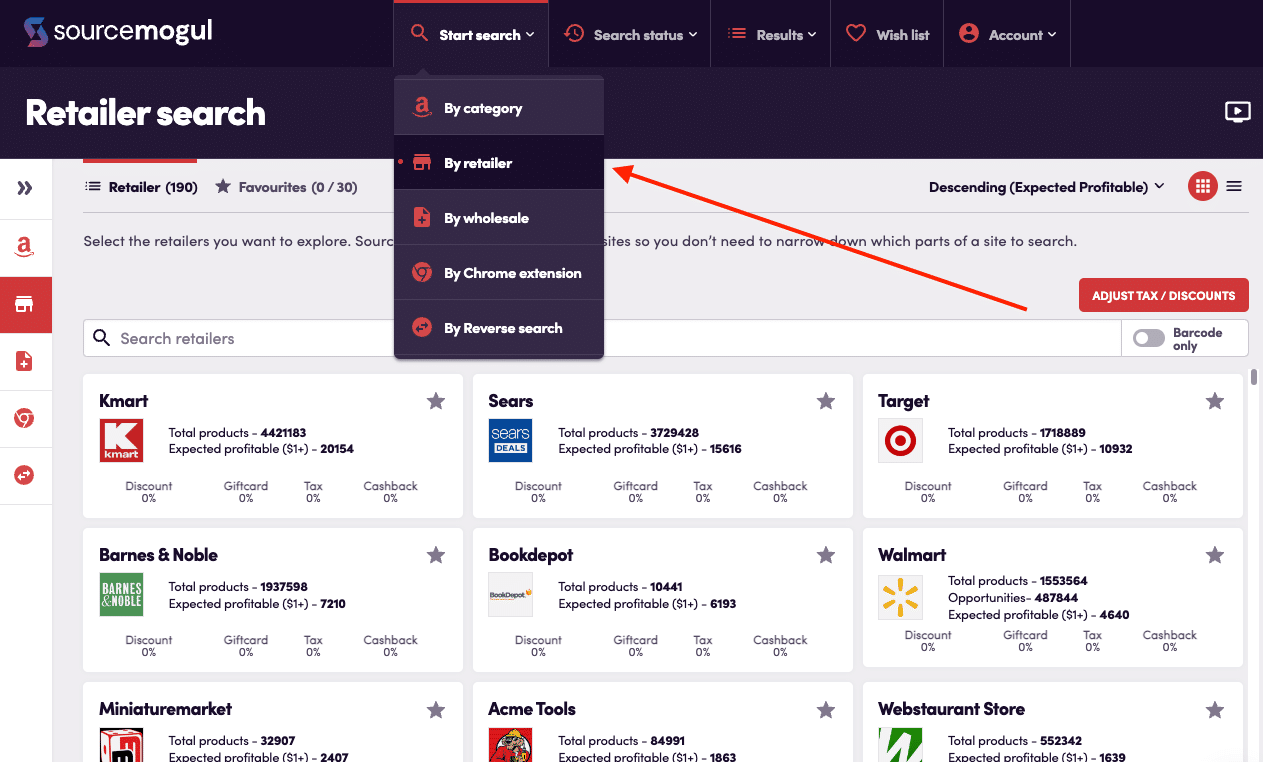
Task: Click the wholesale file icon in sidebar
Action: point(25,362)
